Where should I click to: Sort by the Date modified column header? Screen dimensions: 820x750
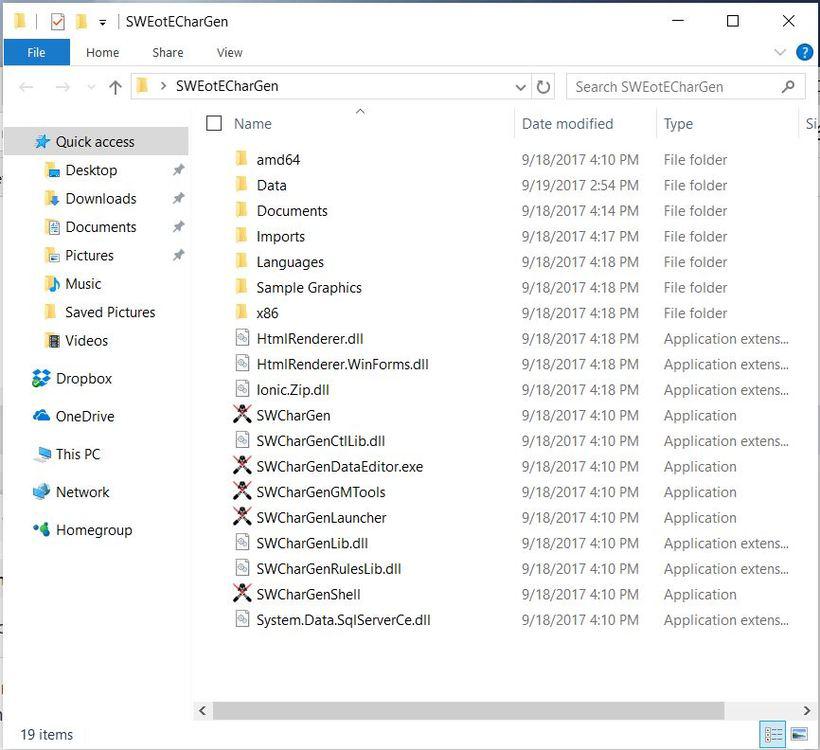(x=567, y=124)
